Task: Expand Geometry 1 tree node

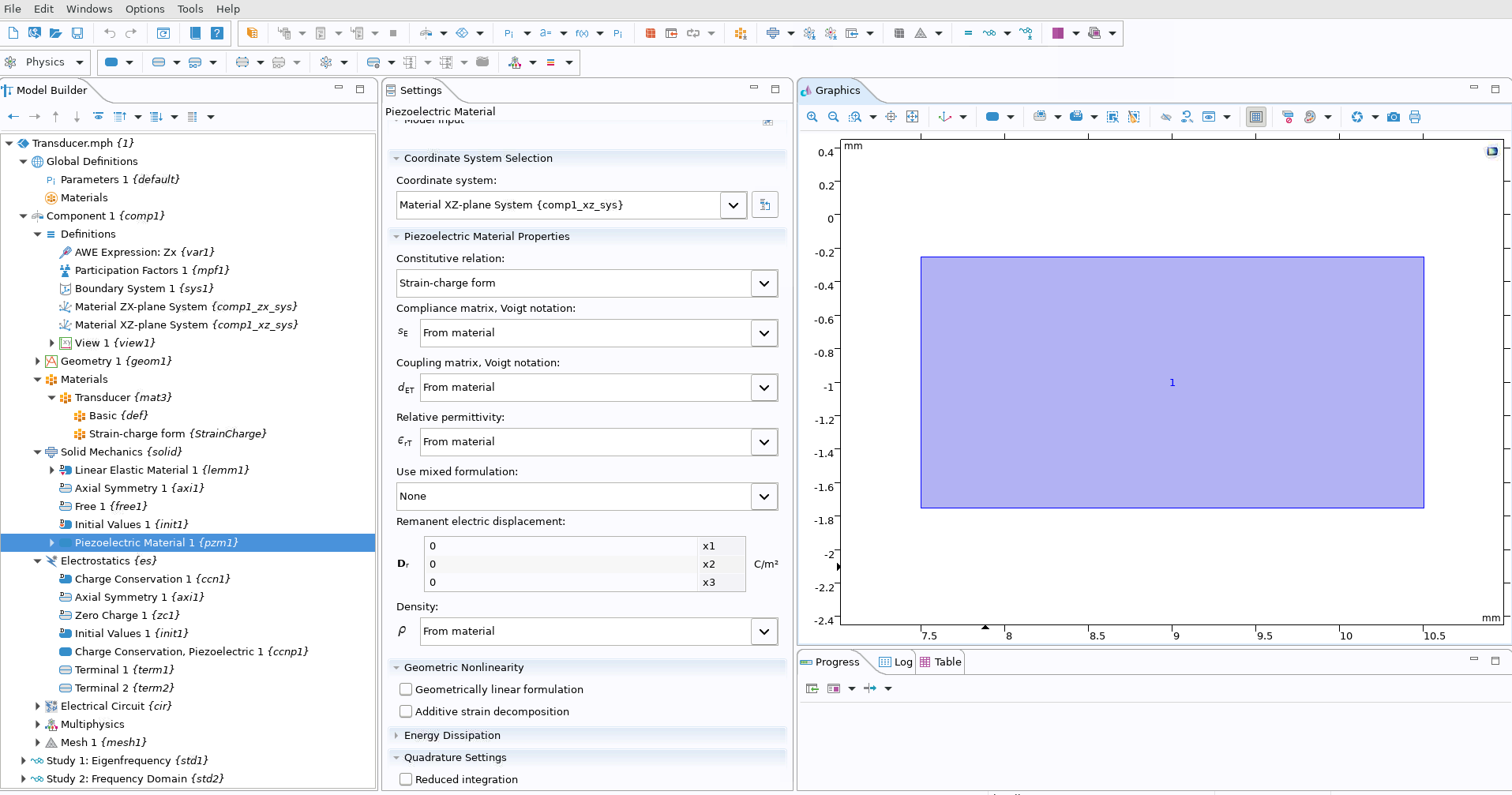Action: (x=37, y=362)
